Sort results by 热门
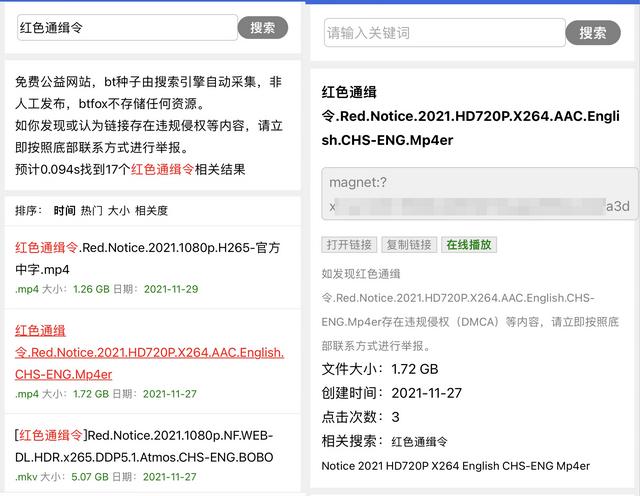Viewport: 640px width, 496px height. tap(91, 211)
